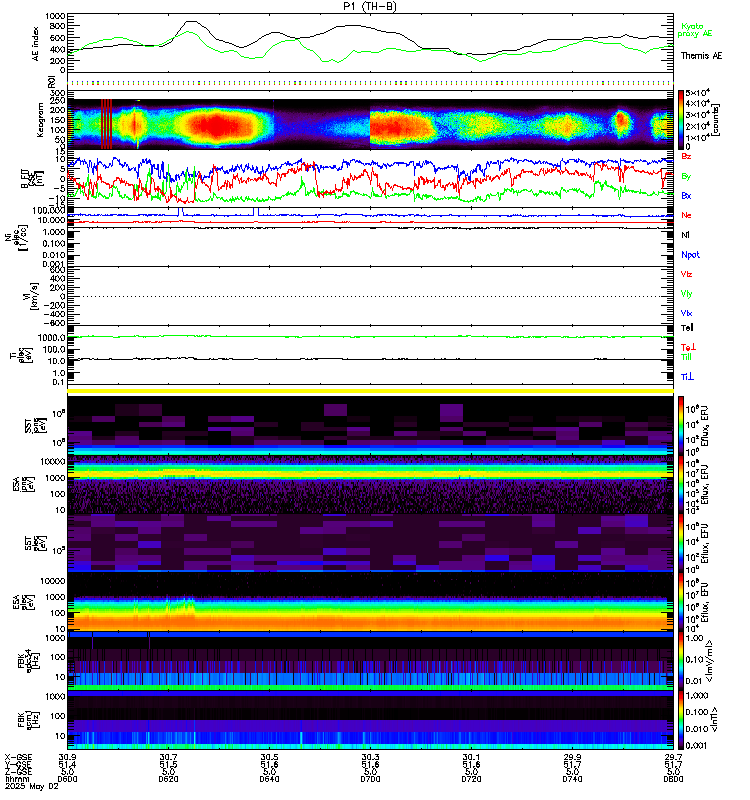
Task: Click the "ESA elec [eV]" axis label
Action: [24, 602]
